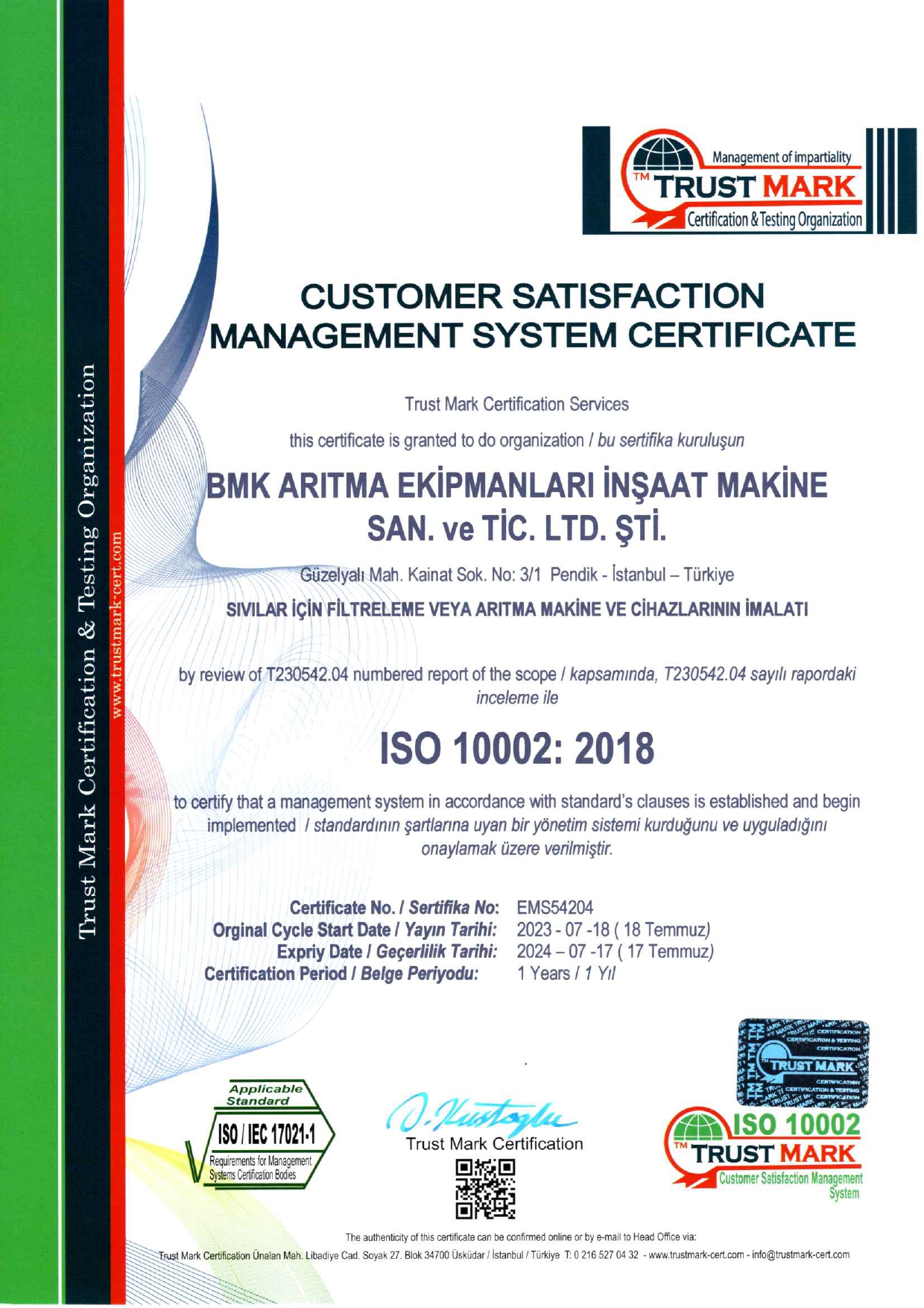Click the company name 'BMK ARITMA EKİPMANLARI İNŞAAT MAKİNE'

[x=516, y=486]
